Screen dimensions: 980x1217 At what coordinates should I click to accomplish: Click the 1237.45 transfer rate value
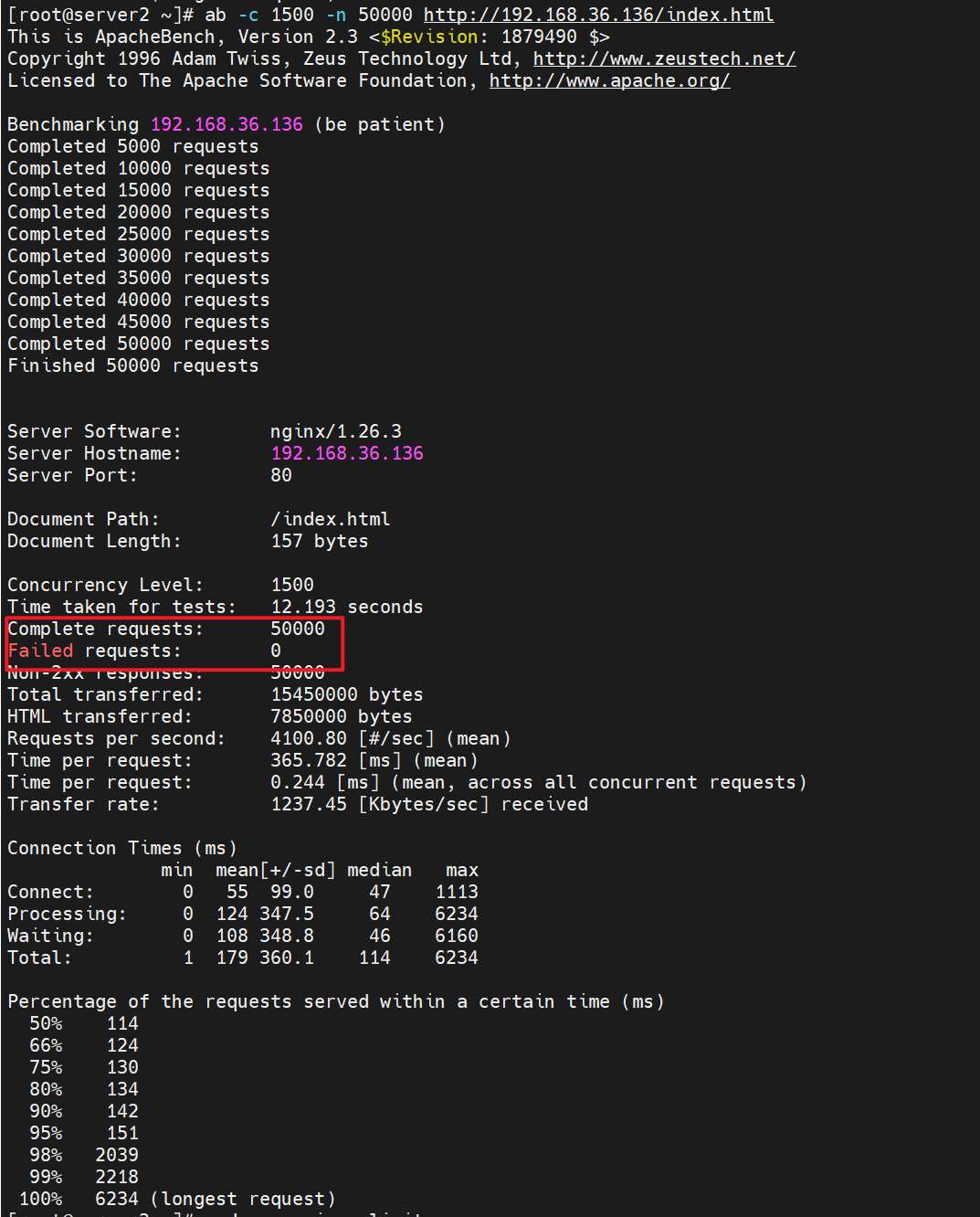[309, 804]
